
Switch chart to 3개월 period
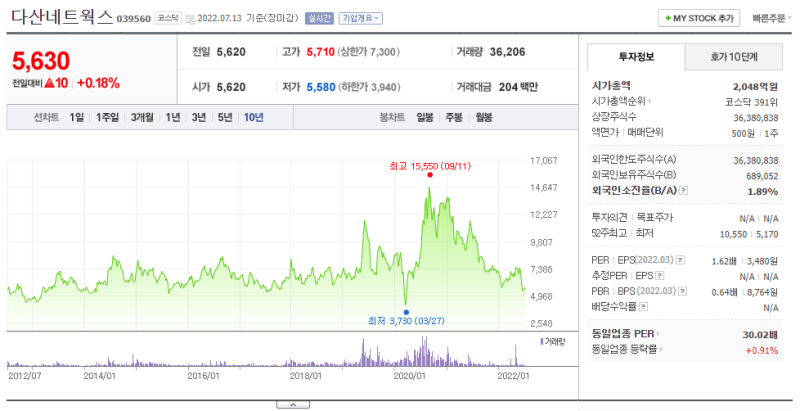[x=142, y=117]
